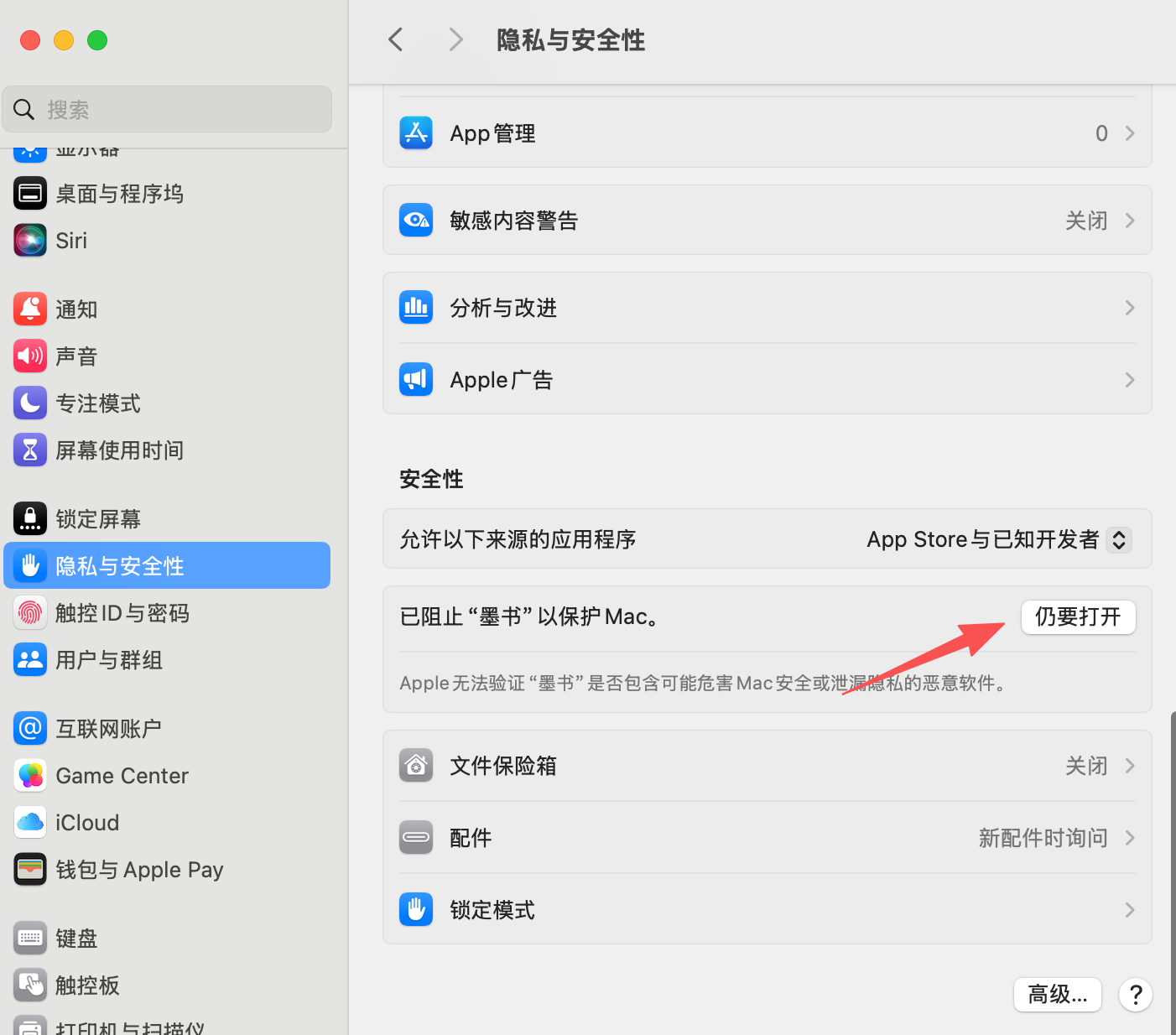
Task: Click the hand icon for 锁定模式
Action: pos(416,910)
